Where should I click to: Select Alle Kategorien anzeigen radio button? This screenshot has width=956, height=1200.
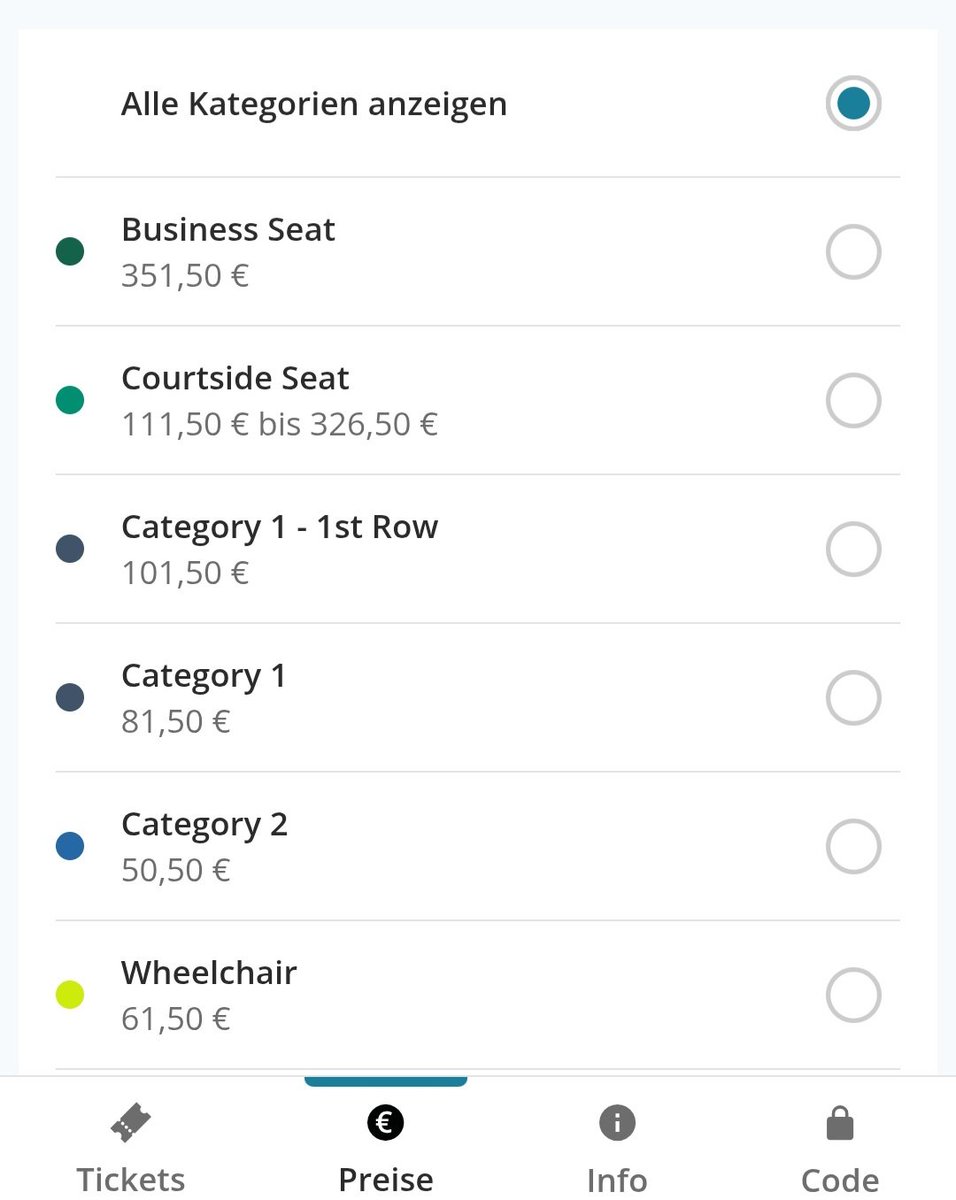tap(853, 103)
